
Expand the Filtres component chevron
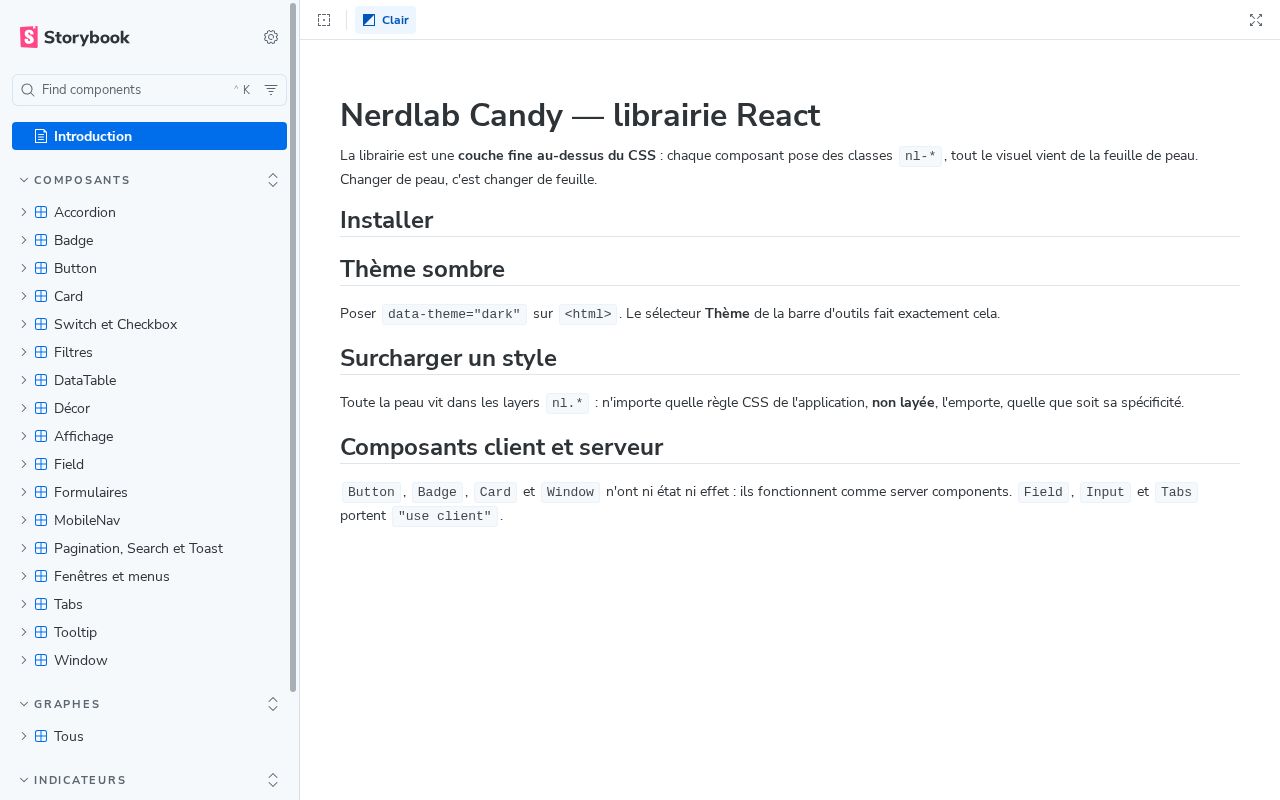pos(24,352)
